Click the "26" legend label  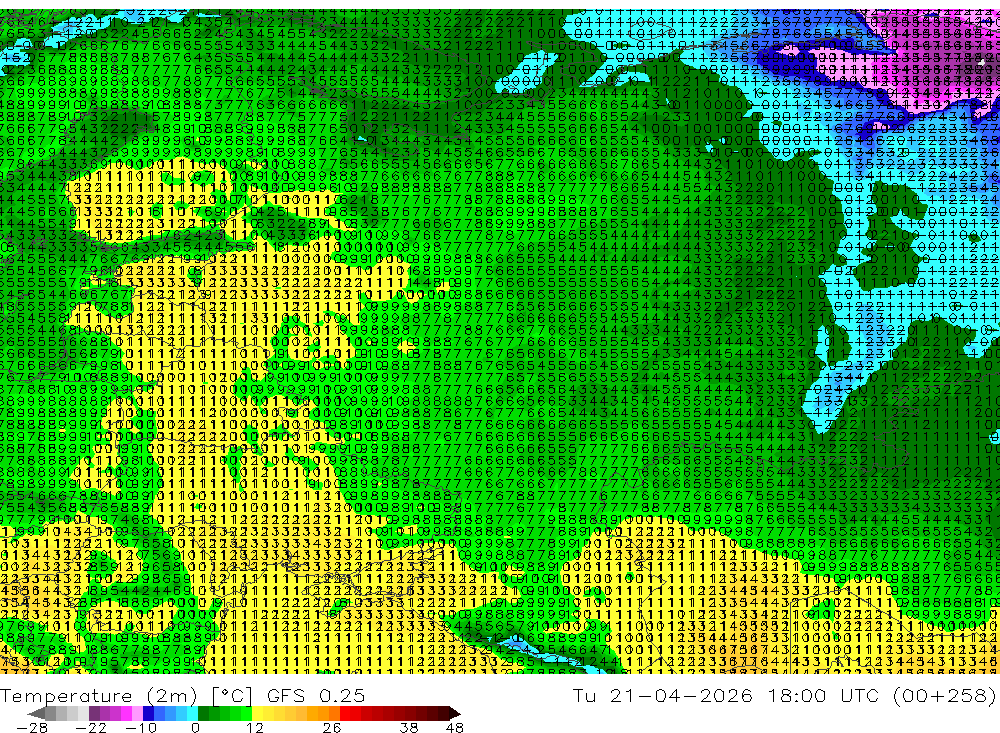click(332, 728)
